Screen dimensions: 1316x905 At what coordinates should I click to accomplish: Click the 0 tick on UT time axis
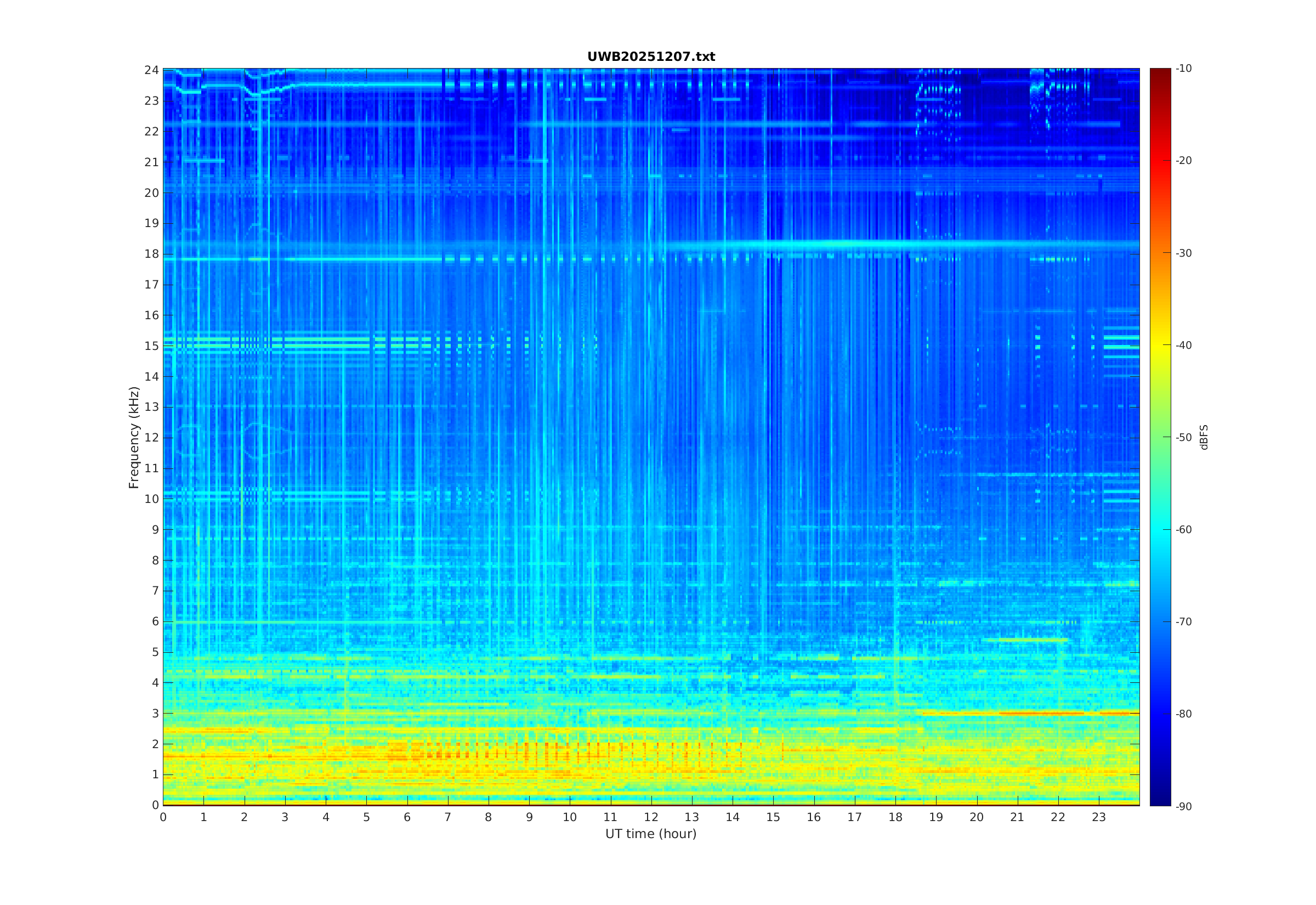pos(163,817)
